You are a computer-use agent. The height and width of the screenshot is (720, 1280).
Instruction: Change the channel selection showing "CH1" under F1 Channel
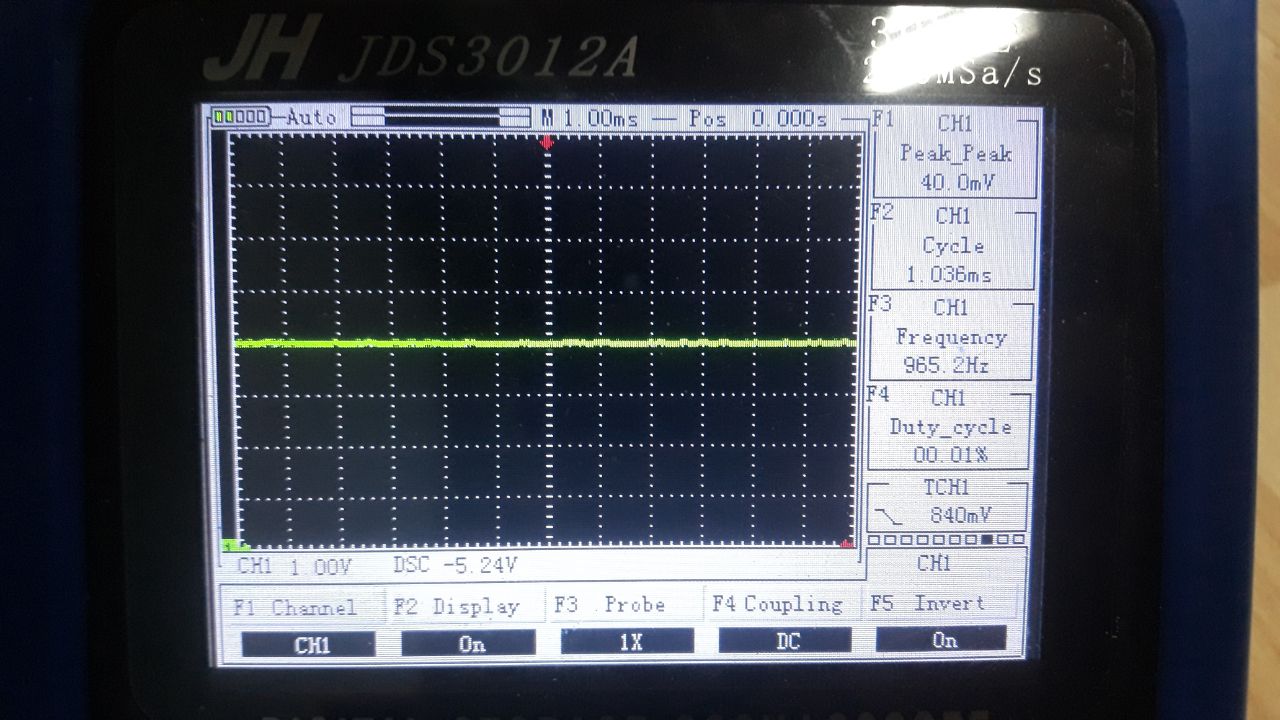[x=309, y=645]
